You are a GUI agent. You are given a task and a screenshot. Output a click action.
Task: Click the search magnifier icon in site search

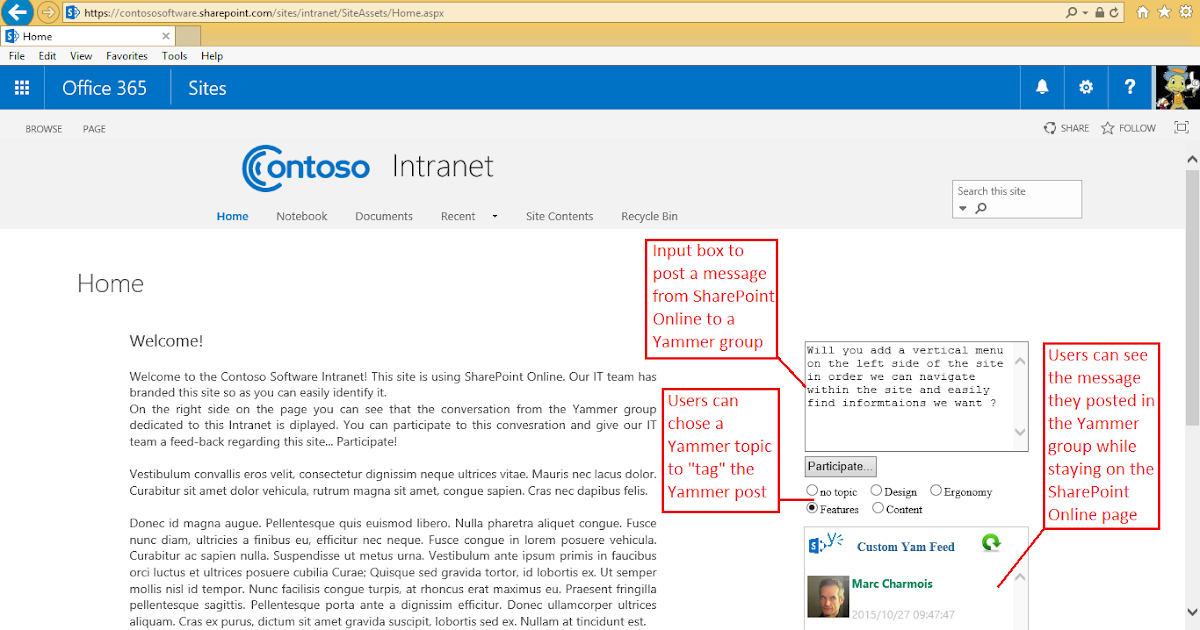click(x=981, y=208)
